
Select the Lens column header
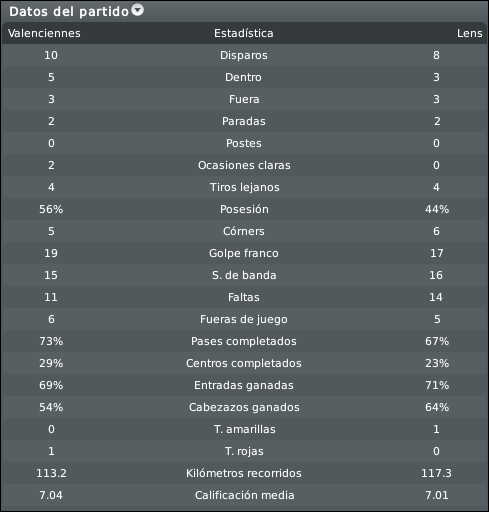pos(469,33)
